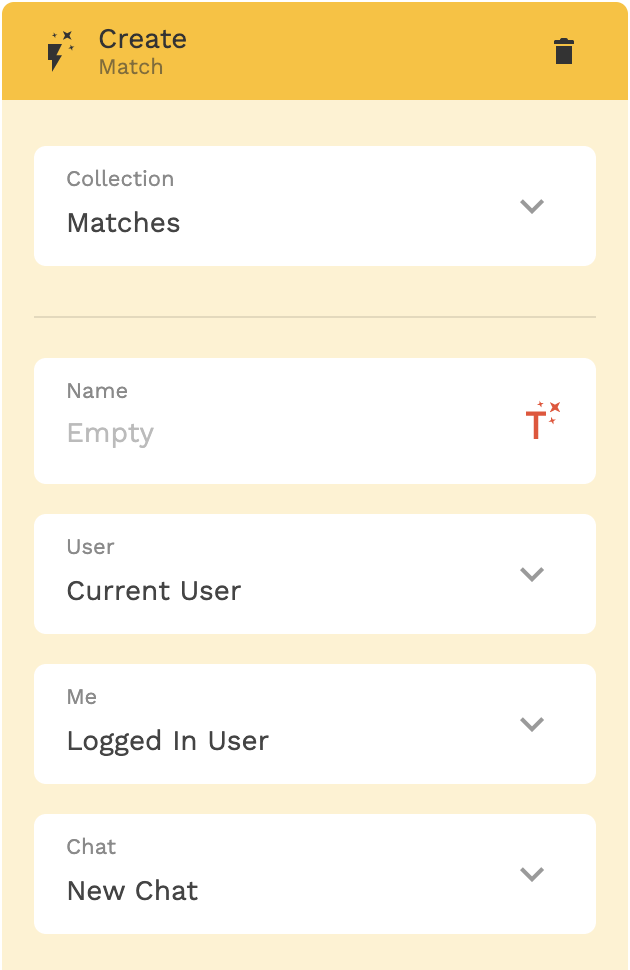Click the Match subtitle in header
The width and height of the screenshot is (630, 970).
[x=131, y=67]
